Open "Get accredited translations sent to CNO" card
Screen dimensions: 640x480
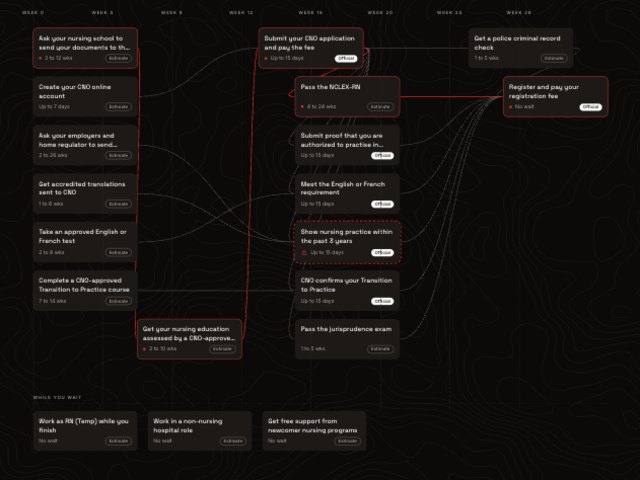[85, 194]
